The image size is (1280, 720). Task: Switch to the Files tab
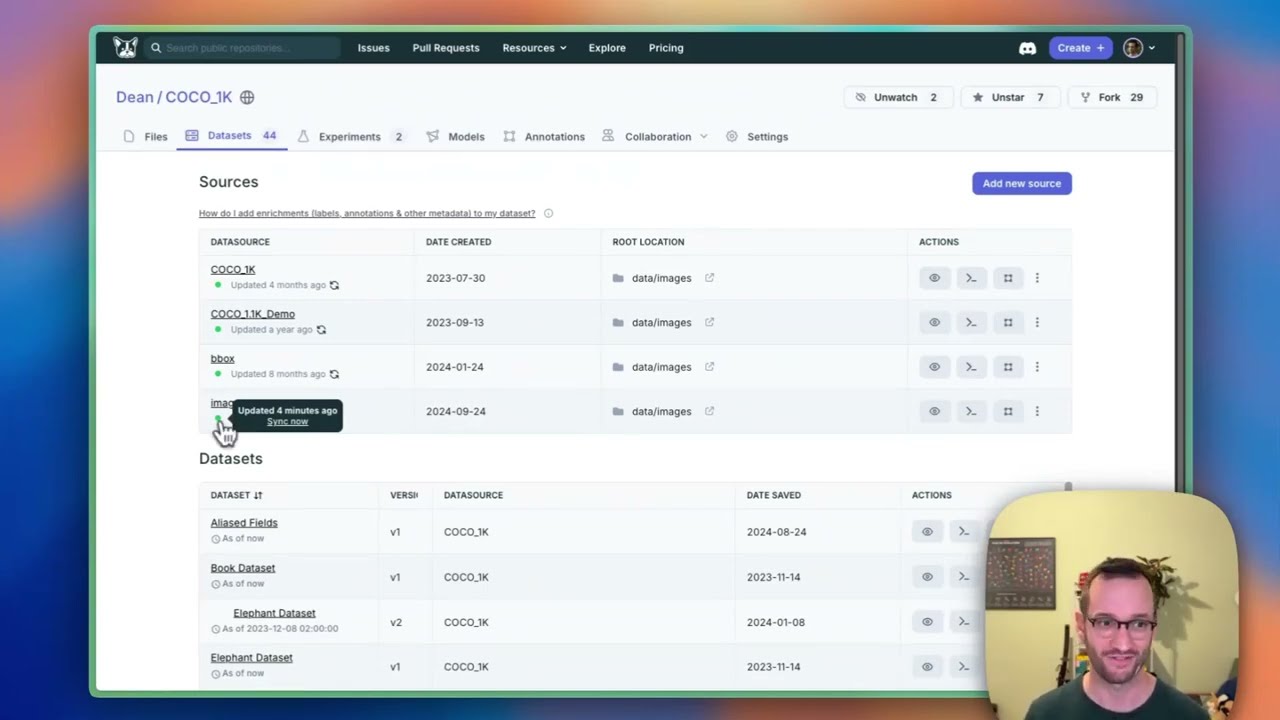(146, 137)
